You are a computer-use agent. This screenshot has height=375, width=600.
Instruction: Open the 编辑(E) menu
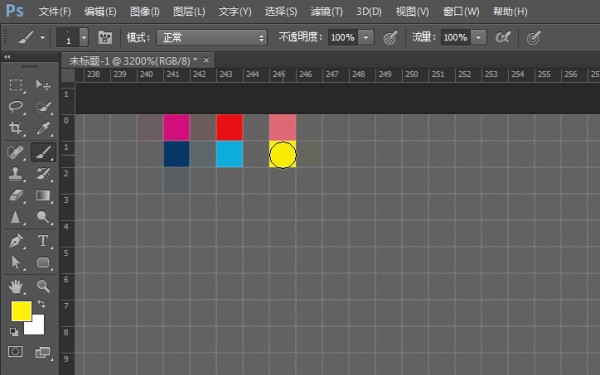pos(100,11)
